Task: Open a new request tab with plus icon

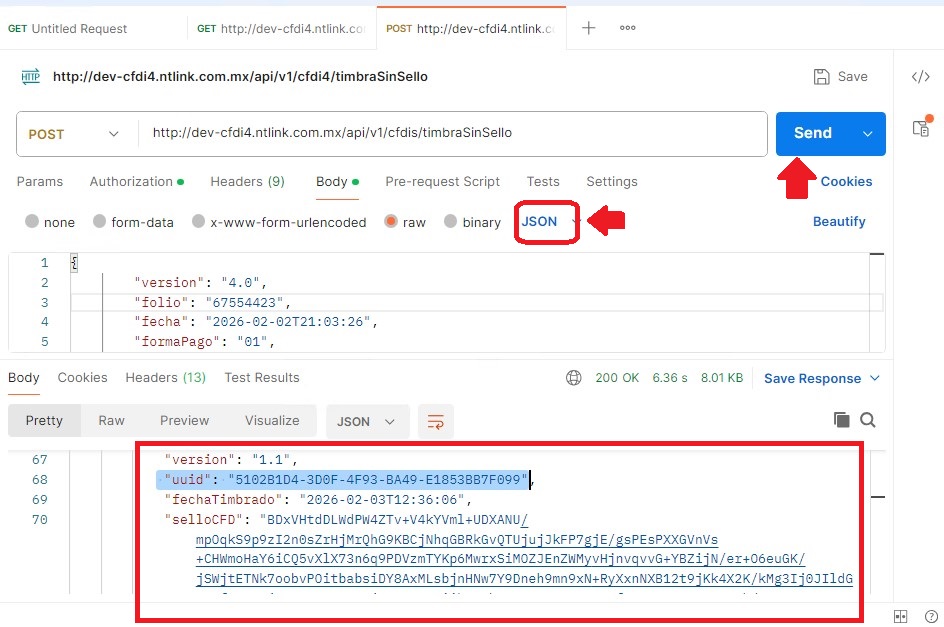Action: (x=588, y=28)
